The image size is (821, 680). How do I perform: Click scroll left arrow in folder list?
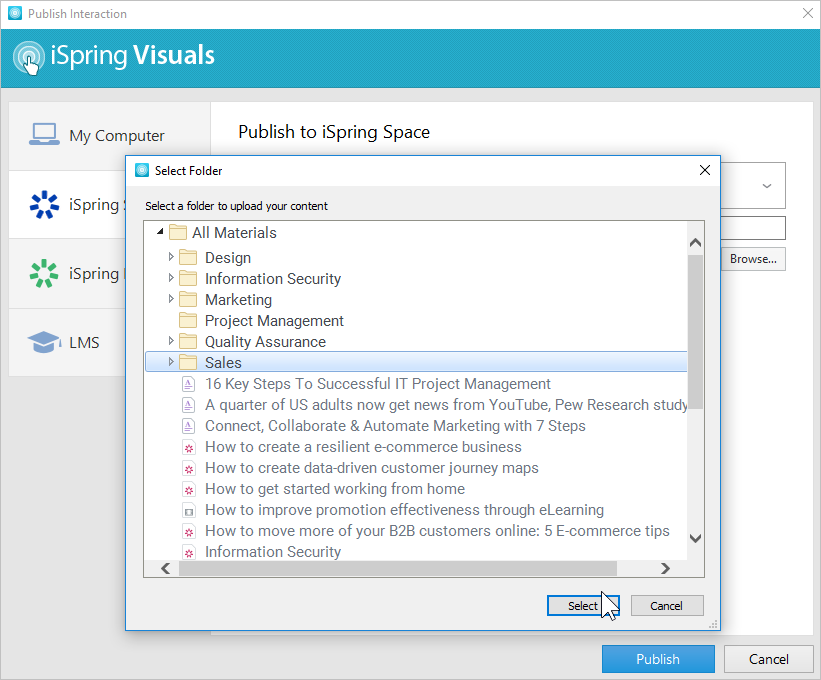pos(165,568)
